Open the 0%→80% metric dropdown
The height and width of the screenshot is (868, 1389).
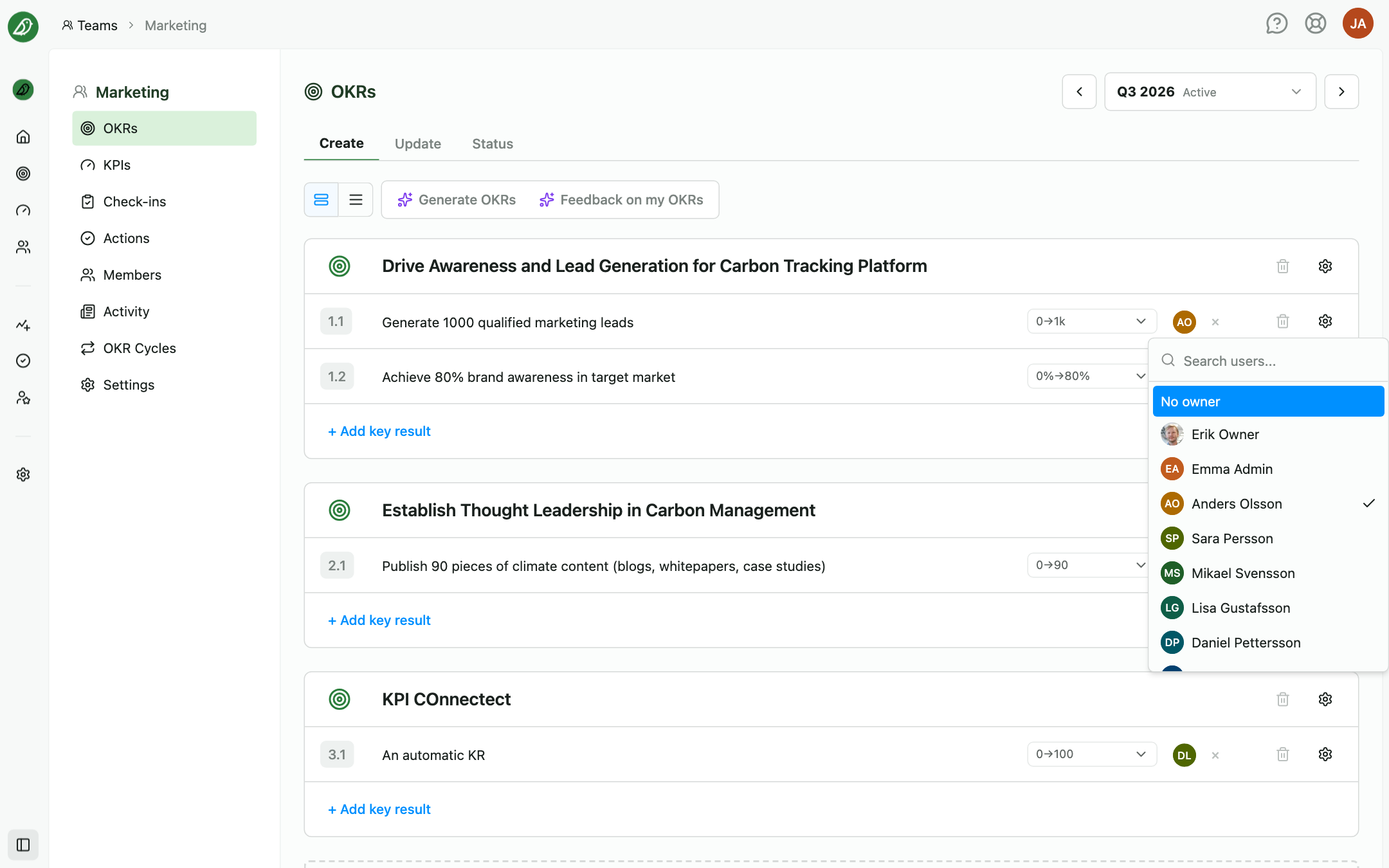pyautogui.click(x=1088, y=376)
